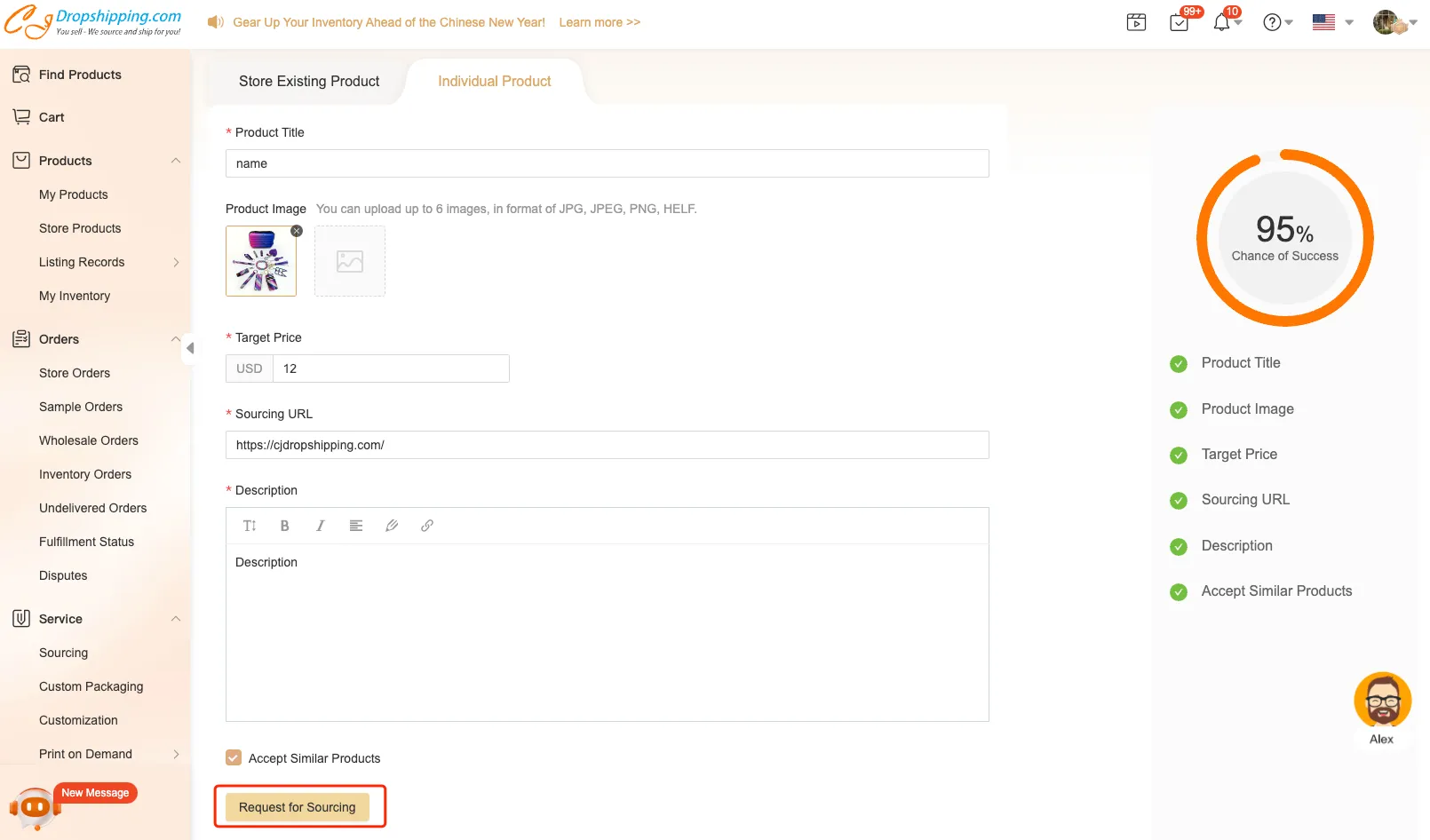Open the Alex support chat avatar

coord(1382,701)
